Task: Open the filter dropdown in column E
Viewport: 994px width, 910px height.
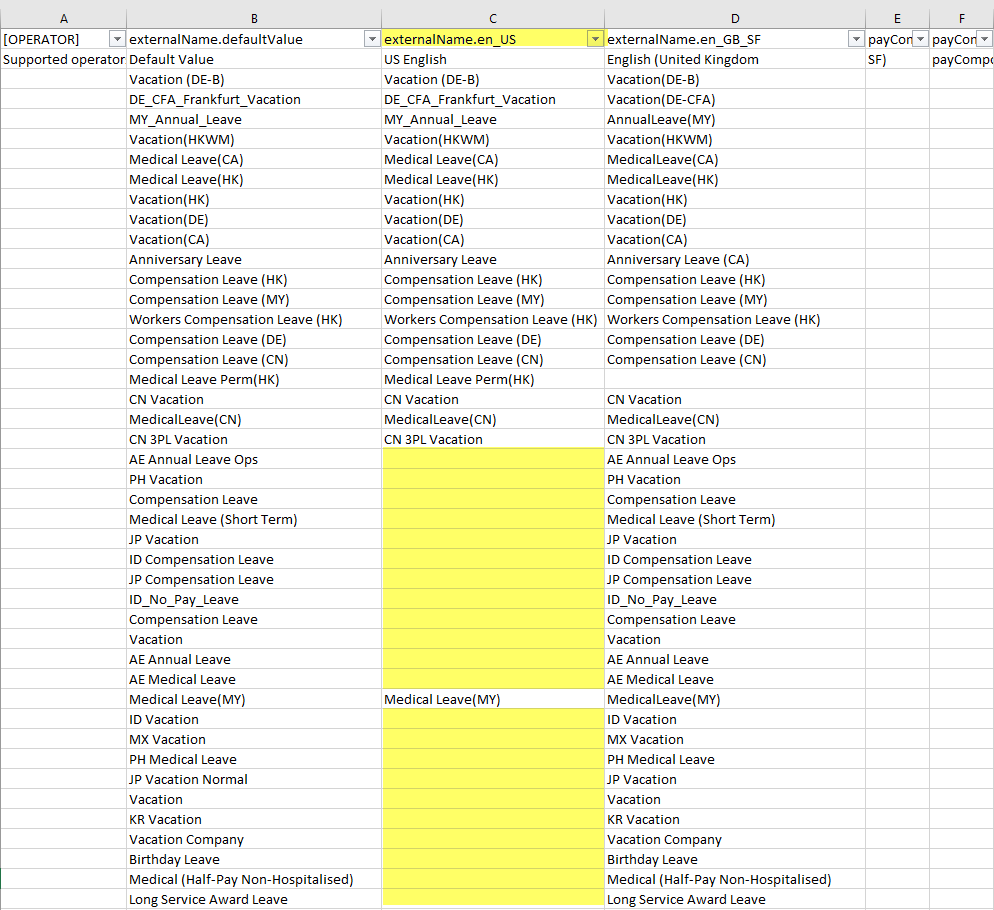Action: tap(920, 39)
